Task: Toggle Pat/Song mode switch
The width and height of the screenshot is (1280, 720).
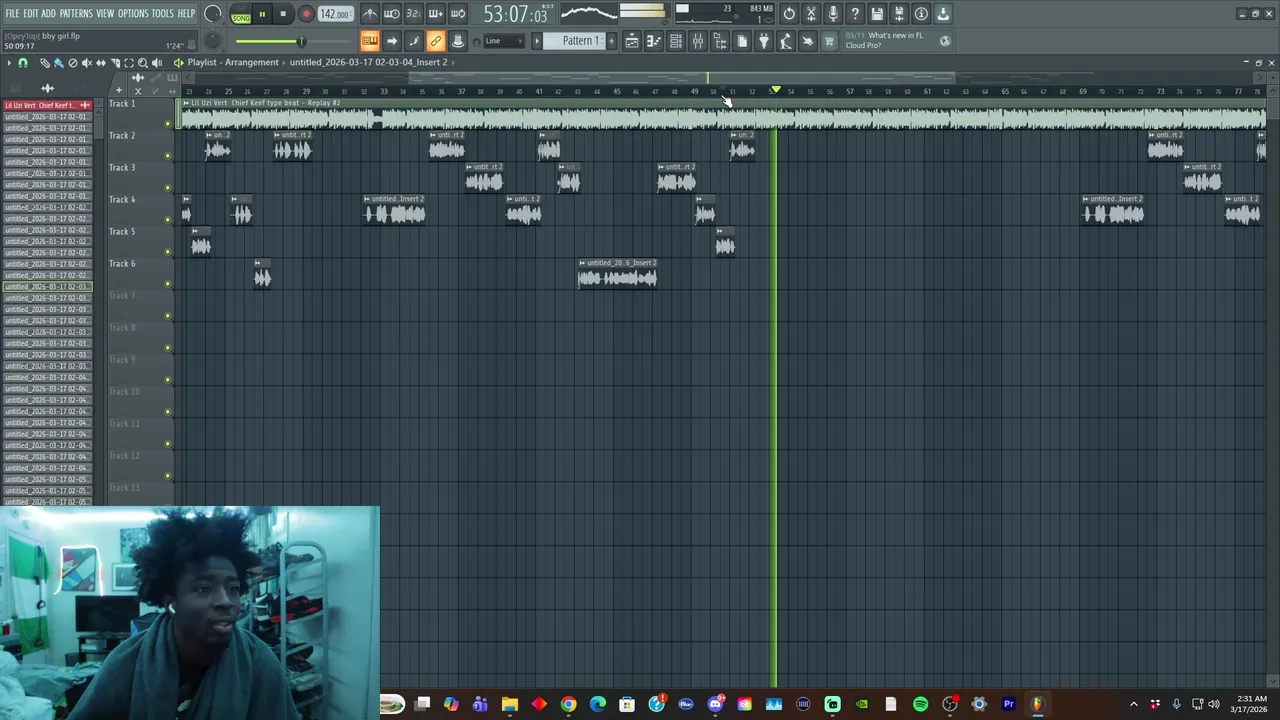Action: [241, 15]
